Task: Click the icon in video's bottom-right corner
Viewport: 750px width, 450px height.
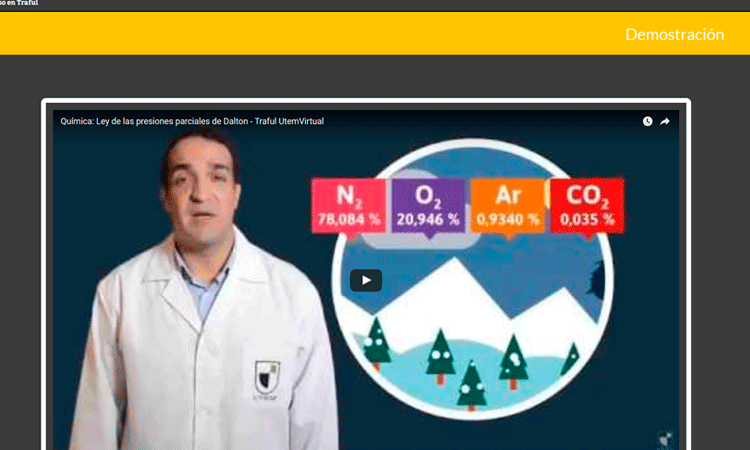Action: tap(665, 437)
